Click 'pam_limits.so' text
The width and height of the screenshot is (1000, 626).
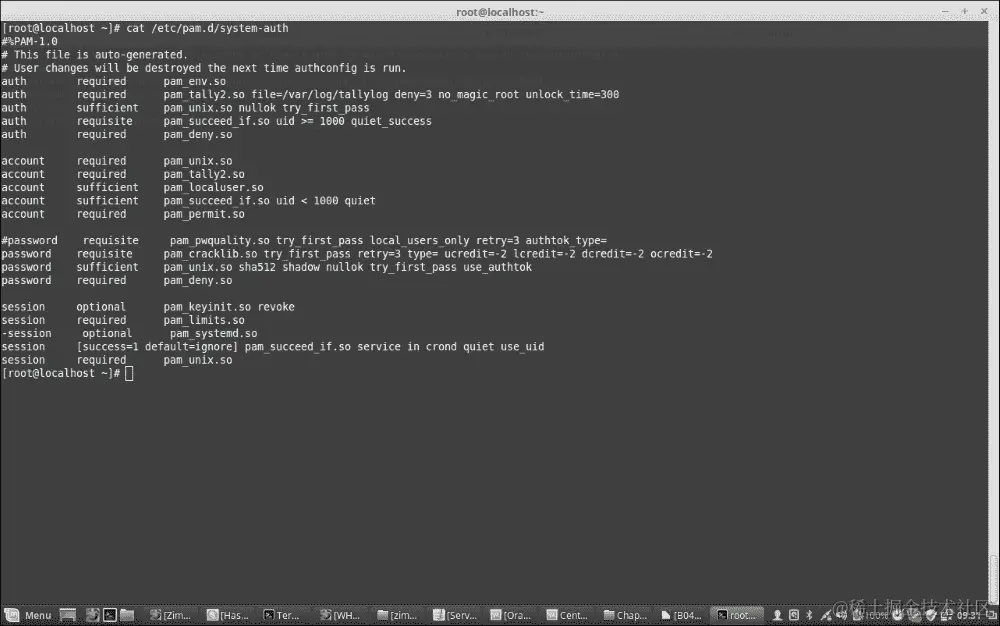pos(204,320)
